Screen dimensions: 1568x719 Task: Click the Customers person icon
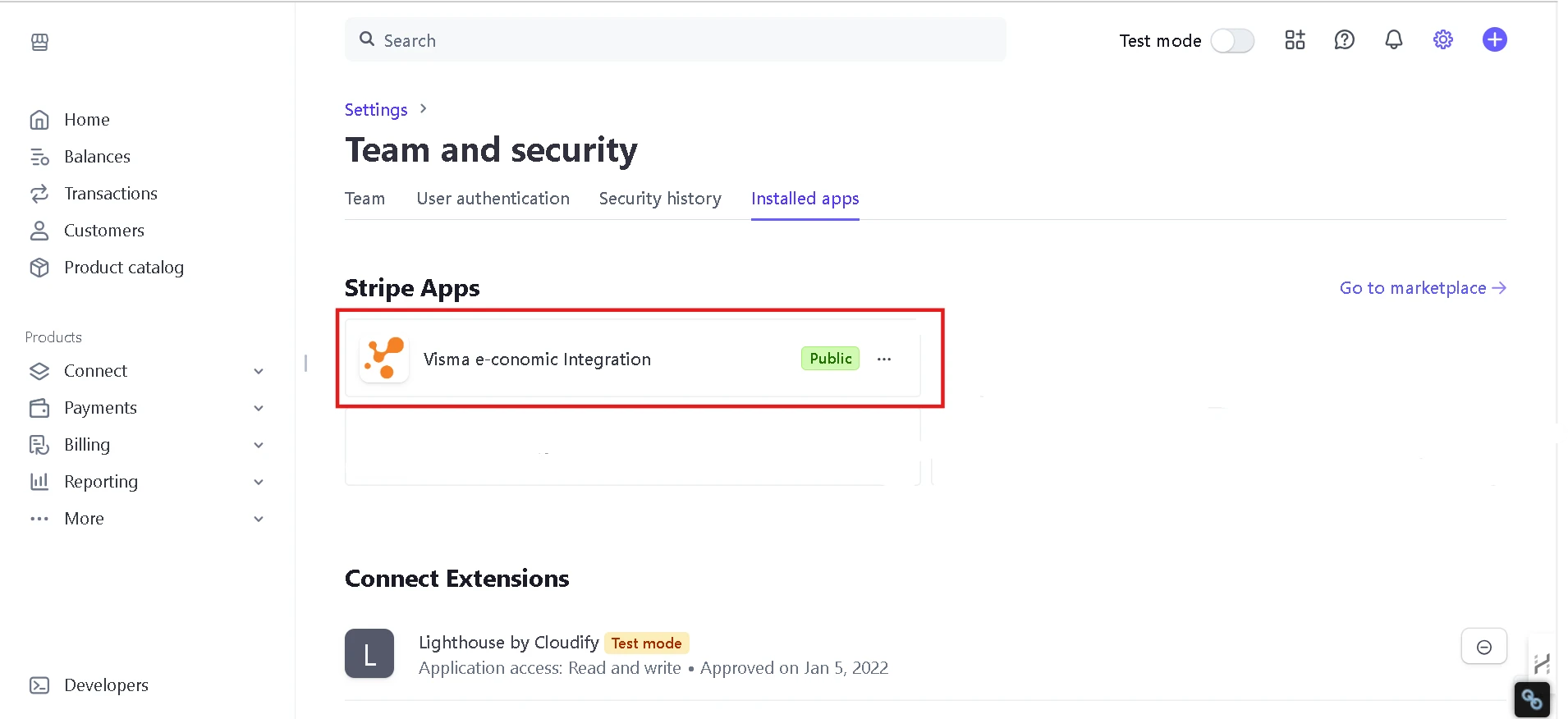(39, 231)
